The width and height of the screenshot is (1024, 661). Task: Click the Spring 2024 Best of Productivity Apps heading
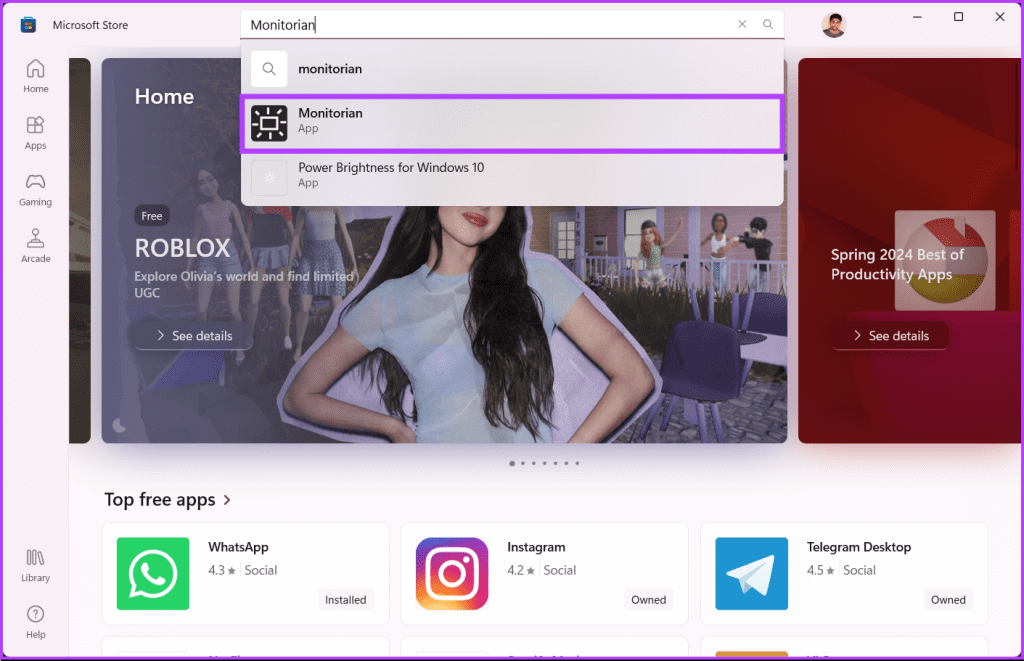coord(897,265)
